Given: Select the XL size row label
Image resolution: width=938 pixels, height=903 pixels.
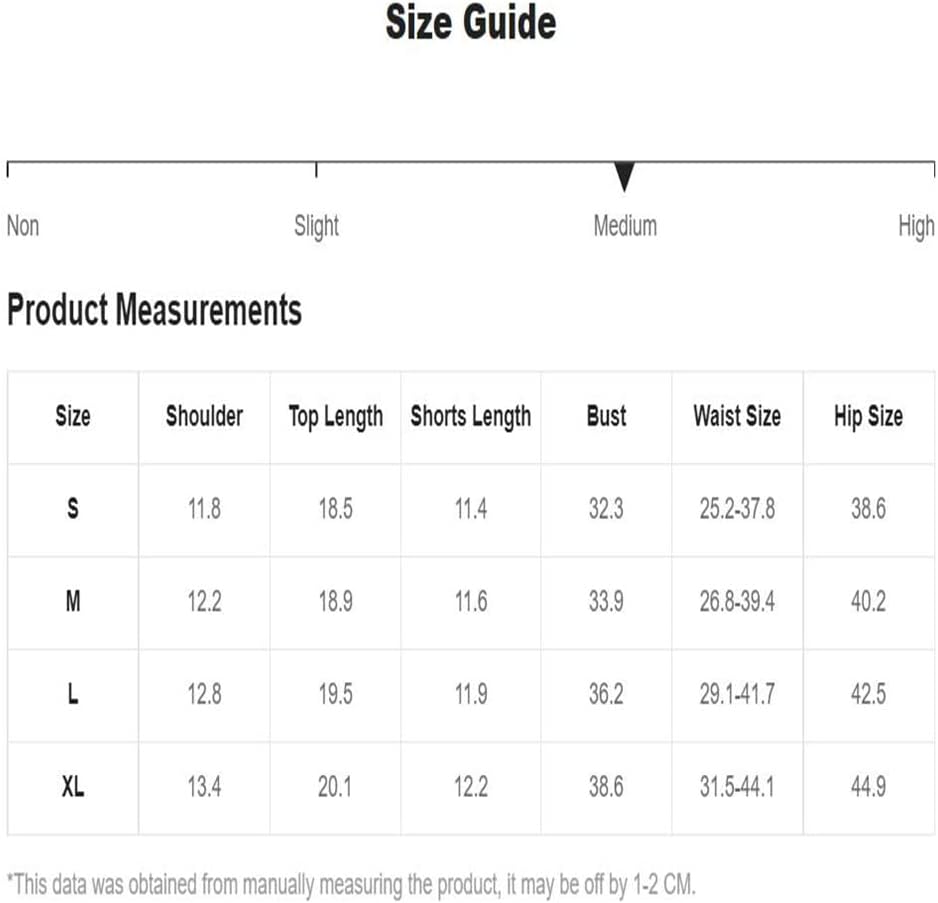Looking at the screenshot, I should click(x=73, y=787).
